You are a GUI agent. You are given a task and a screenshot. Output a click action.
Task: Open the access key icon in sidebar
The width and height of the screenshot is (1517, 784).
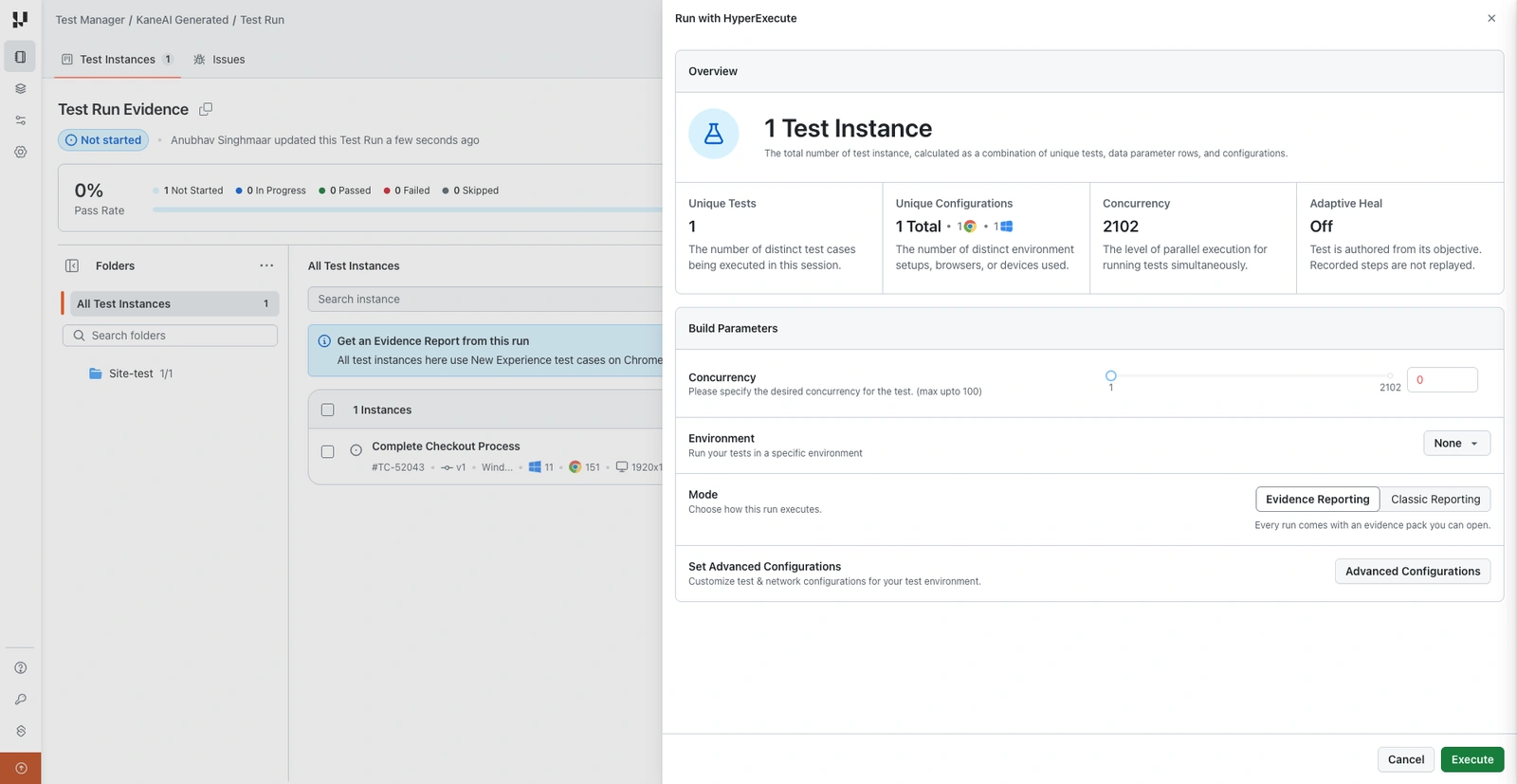click(x=20, y=700)
